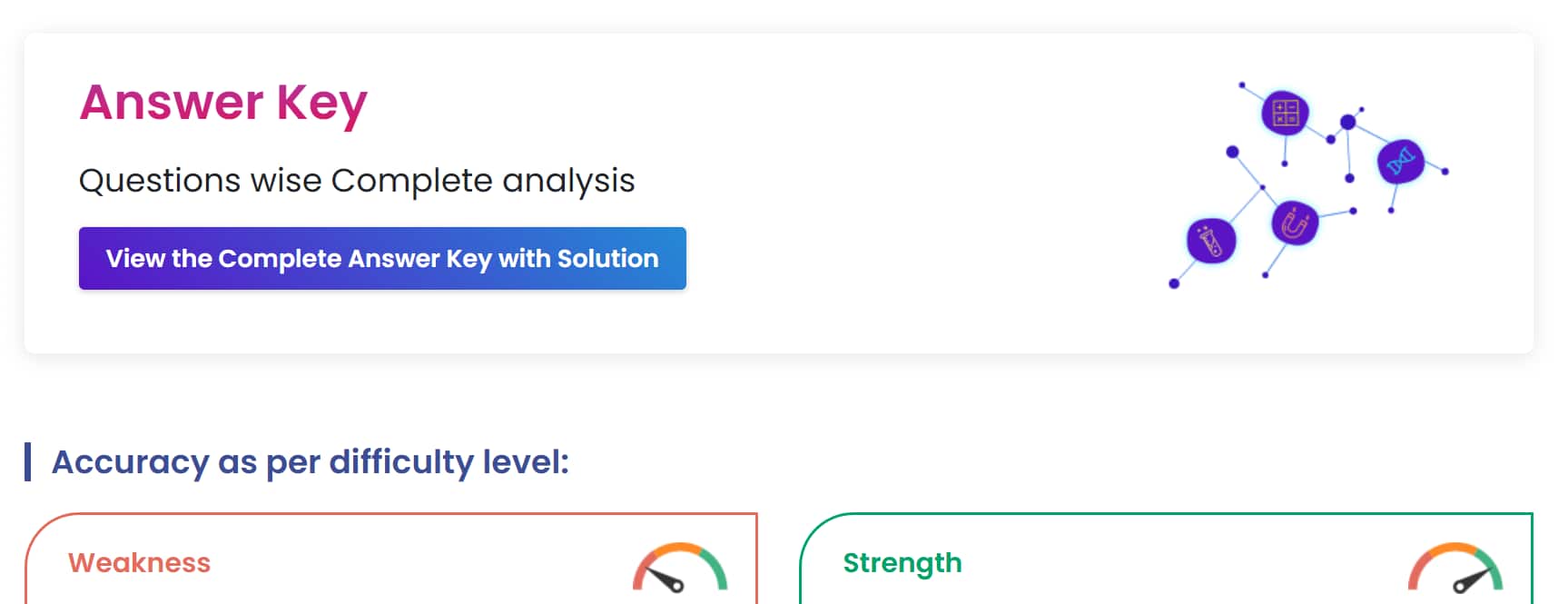
Task: Click the small dot right of DNA icon
Action: click(1445, 171)
